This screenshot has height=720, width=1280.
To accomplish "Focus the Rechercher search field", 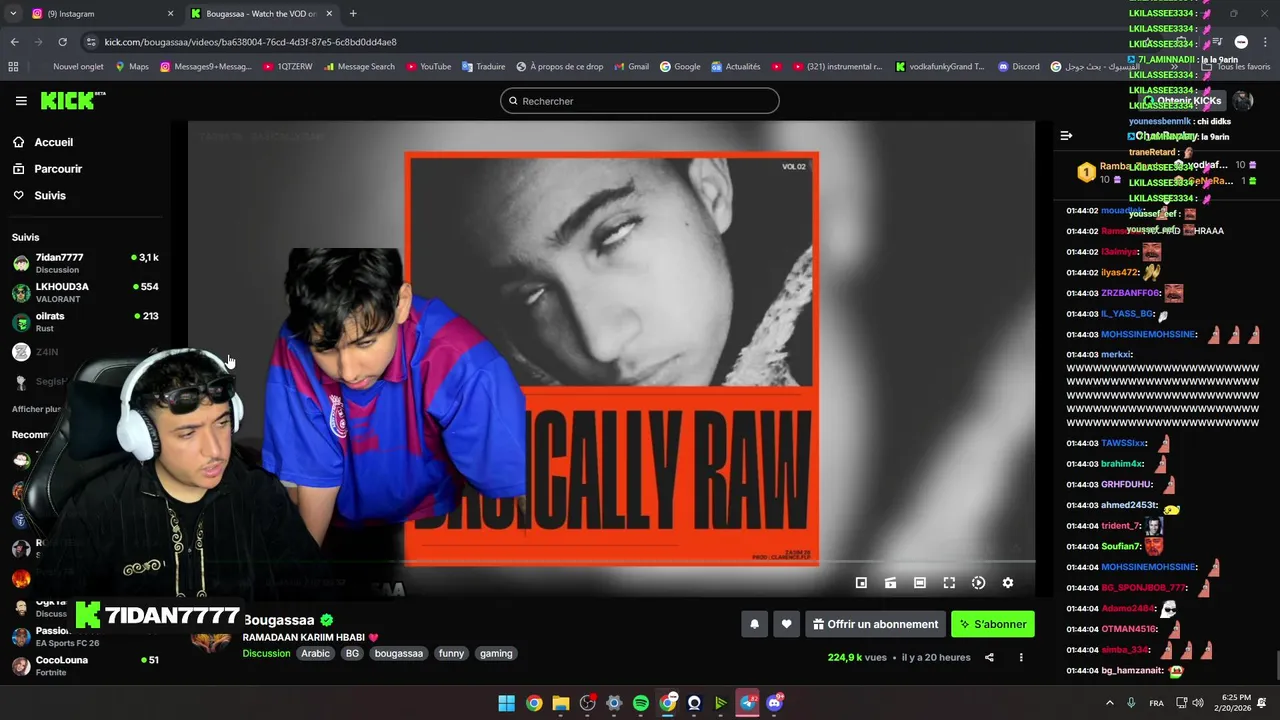I will [640, 101].
